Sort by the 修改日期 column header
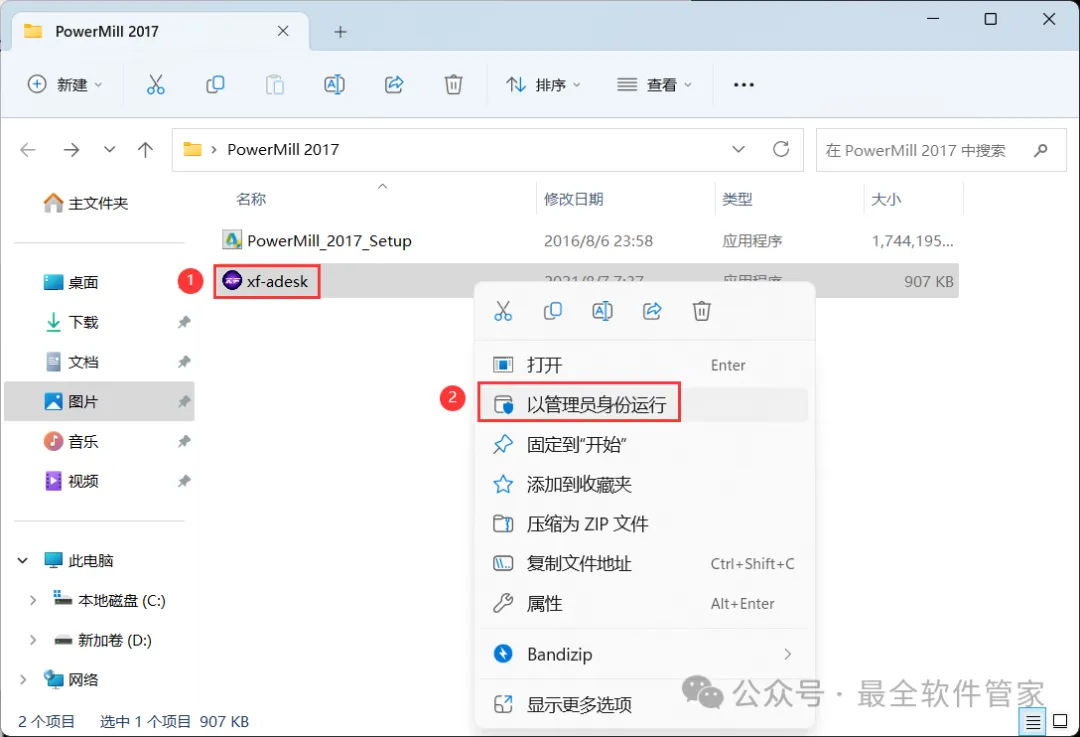 [x=574, y=200]
